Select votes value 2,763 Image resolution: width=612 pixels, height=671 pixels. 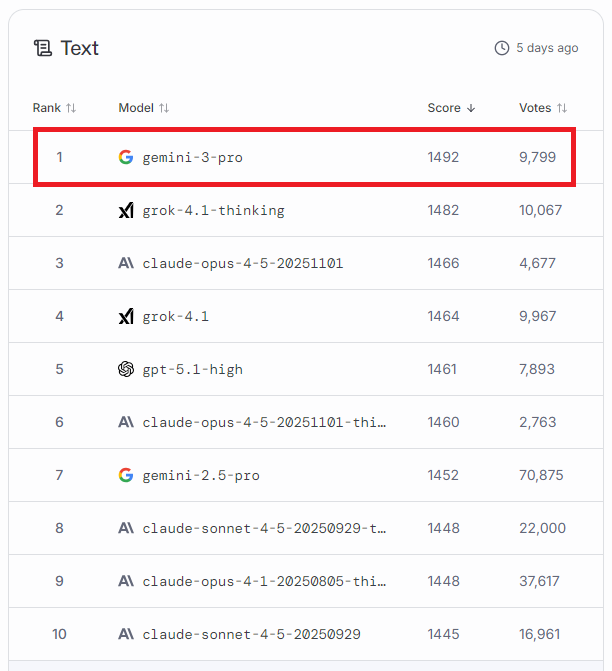point(538,422)
